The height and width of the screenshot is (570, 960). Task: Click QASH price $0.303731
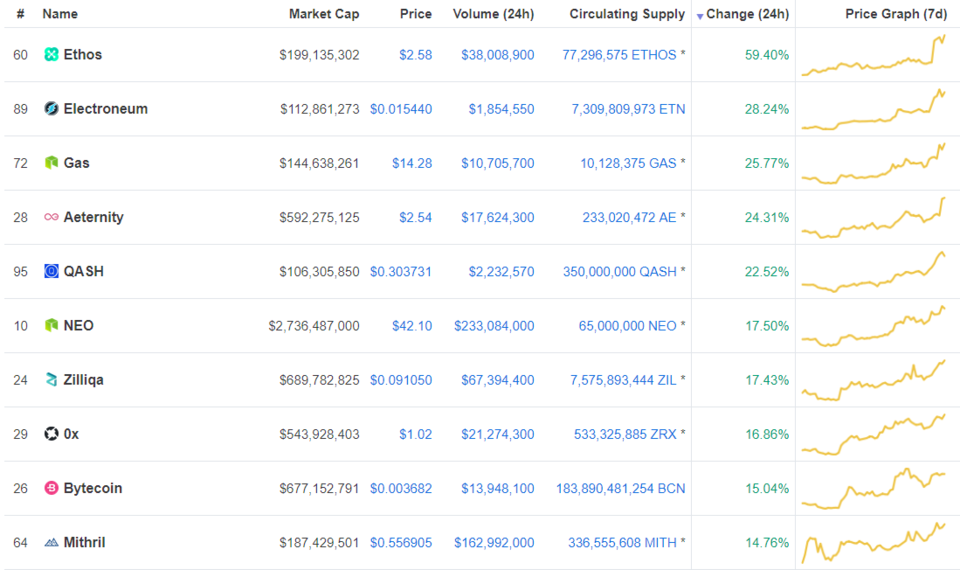coord(401,272)
